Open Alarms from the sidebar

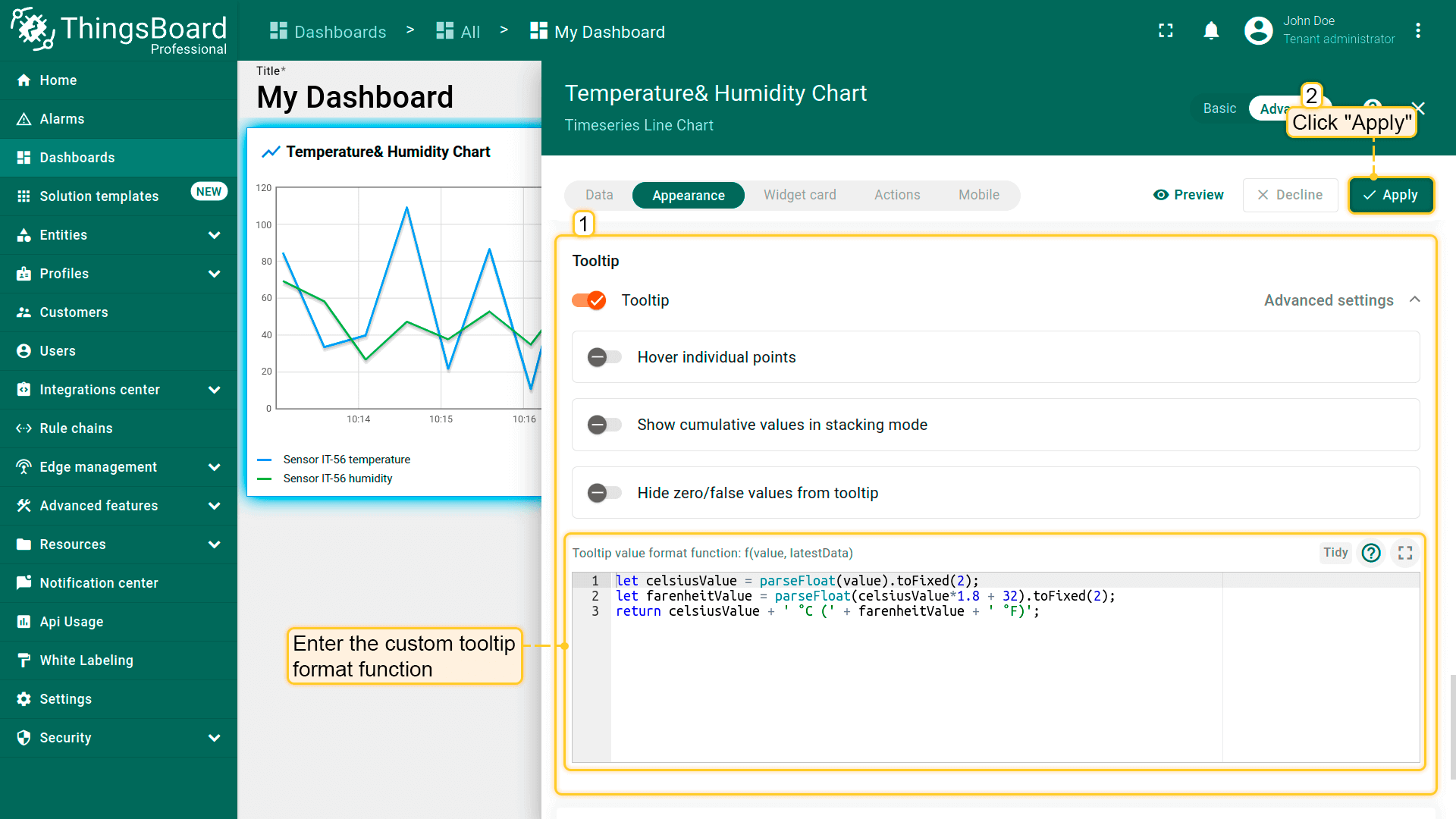coord(62,119)
